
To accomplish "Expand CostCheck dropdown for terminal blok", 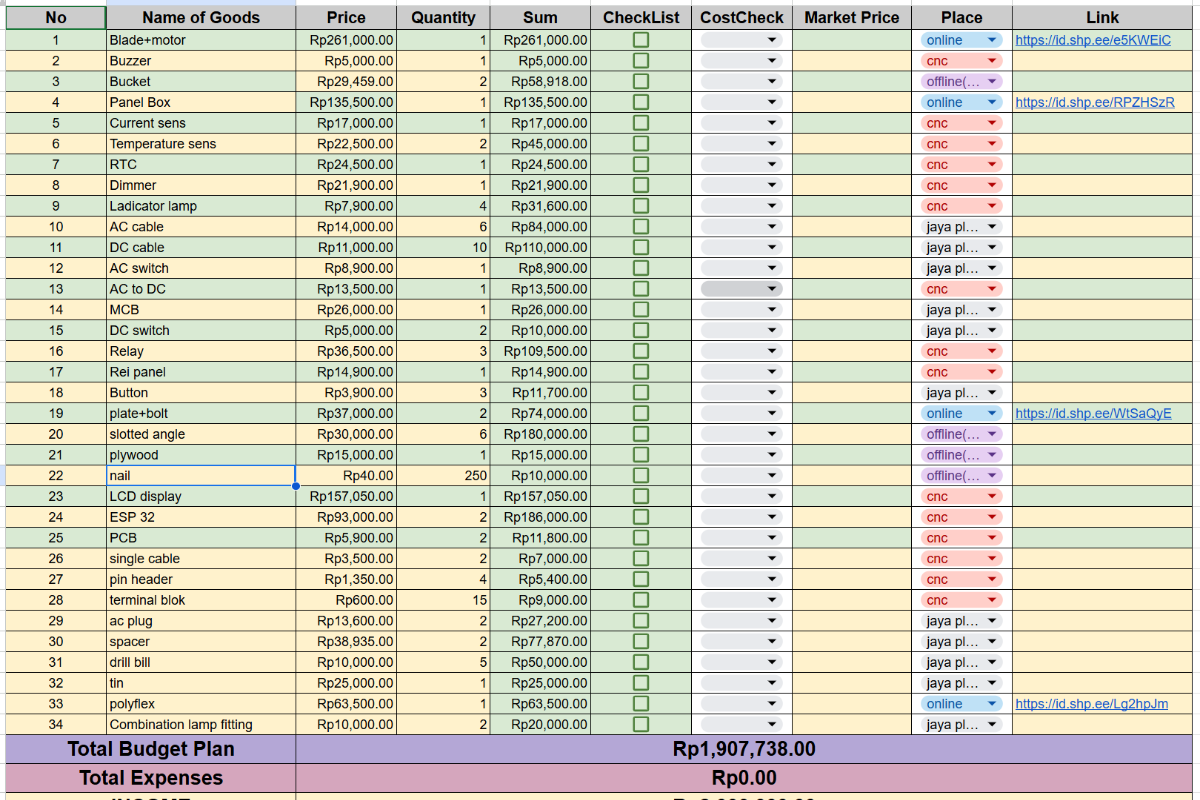I will point(741,600).
